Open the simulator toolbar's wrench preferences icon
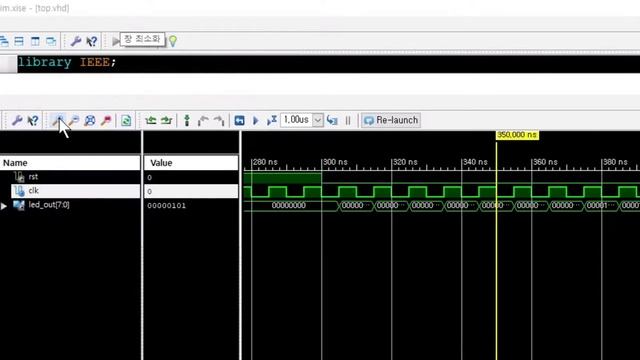Image resolution: width=640 pixels, height=360 pixels. 17,120
